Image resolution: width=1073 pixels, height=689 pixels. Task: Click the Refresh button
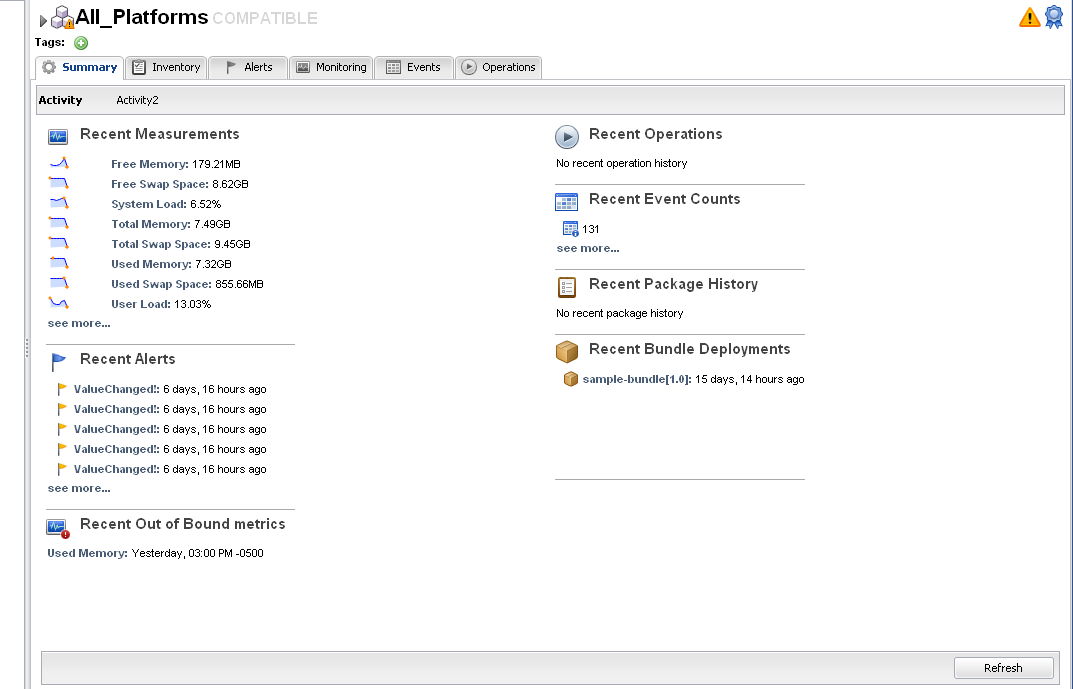(x=1003, y=668)
